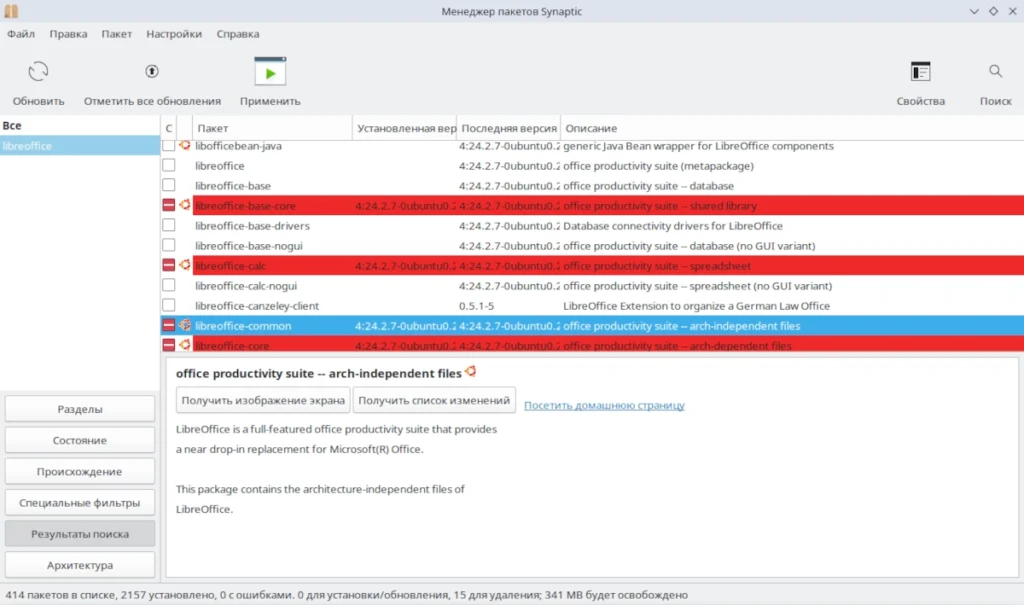The width and height of the screenshot is (1024, 605).
Task: Select the Происхождение filter button
Action: pyautogui.click(x=80, y=471)
